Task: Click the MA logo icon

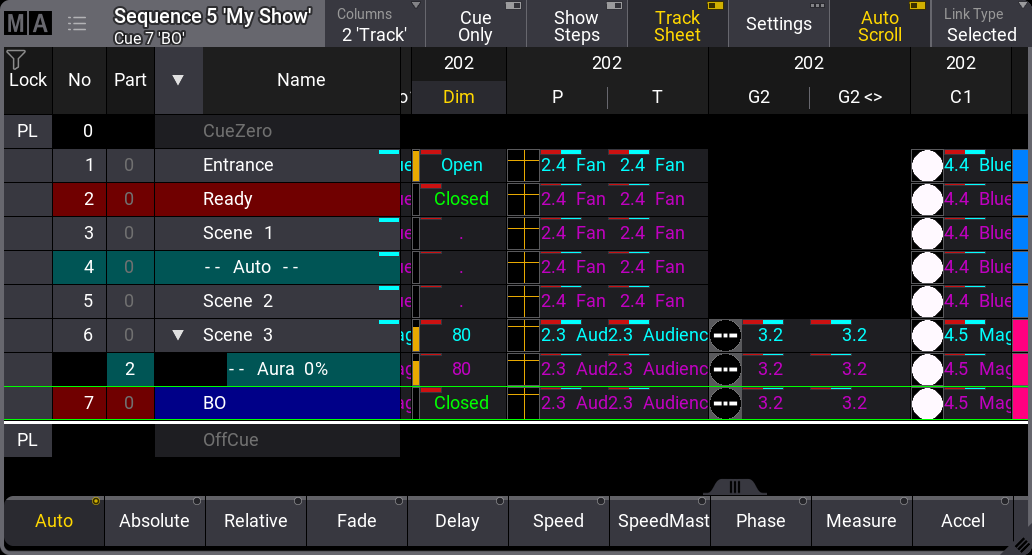Action: [27, 24]
